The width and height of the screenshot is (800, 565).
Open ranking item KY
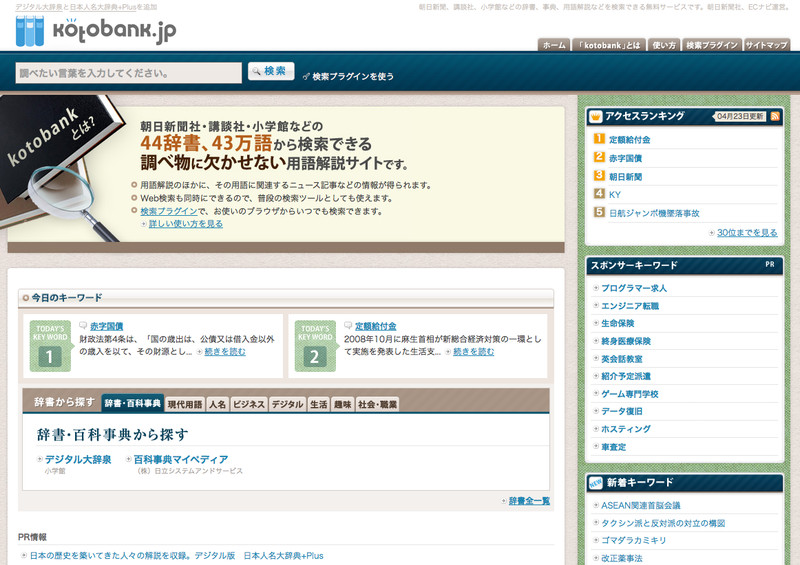pos(615,194)
